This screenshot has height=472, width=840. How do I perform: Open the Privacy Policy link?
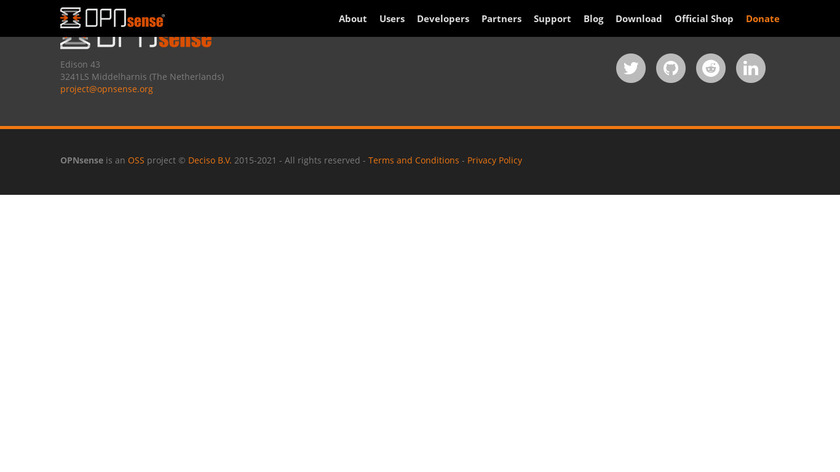tap(494, 160)
